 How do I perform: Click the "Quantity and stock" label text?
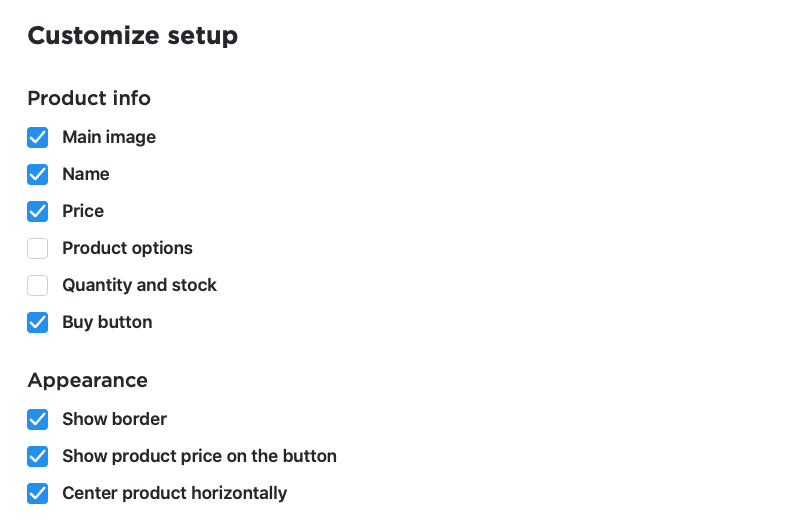pyautogui.click(x=139, y=285)
